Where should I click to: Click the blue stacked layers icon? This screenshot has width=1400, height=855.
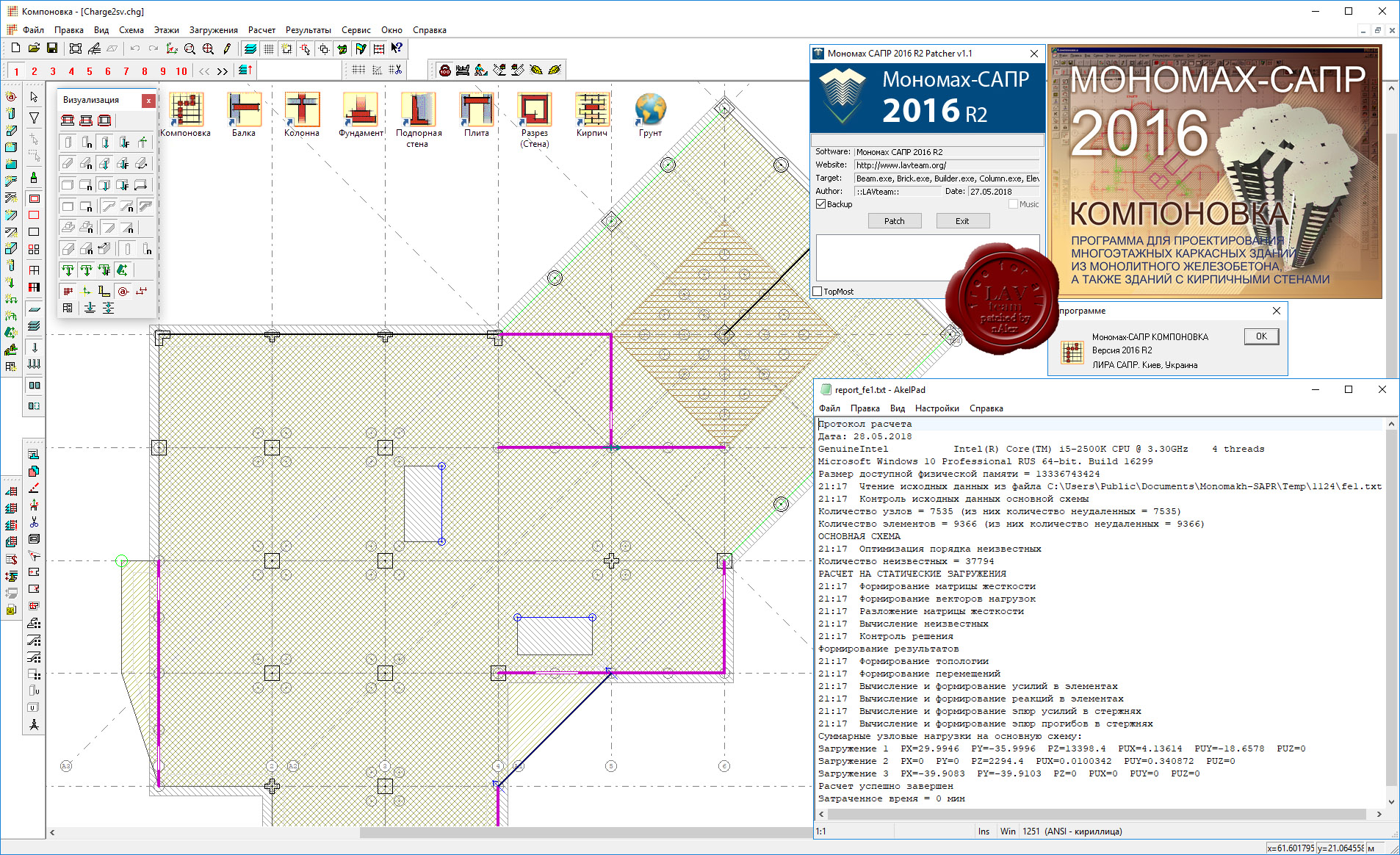coord(250,48)
